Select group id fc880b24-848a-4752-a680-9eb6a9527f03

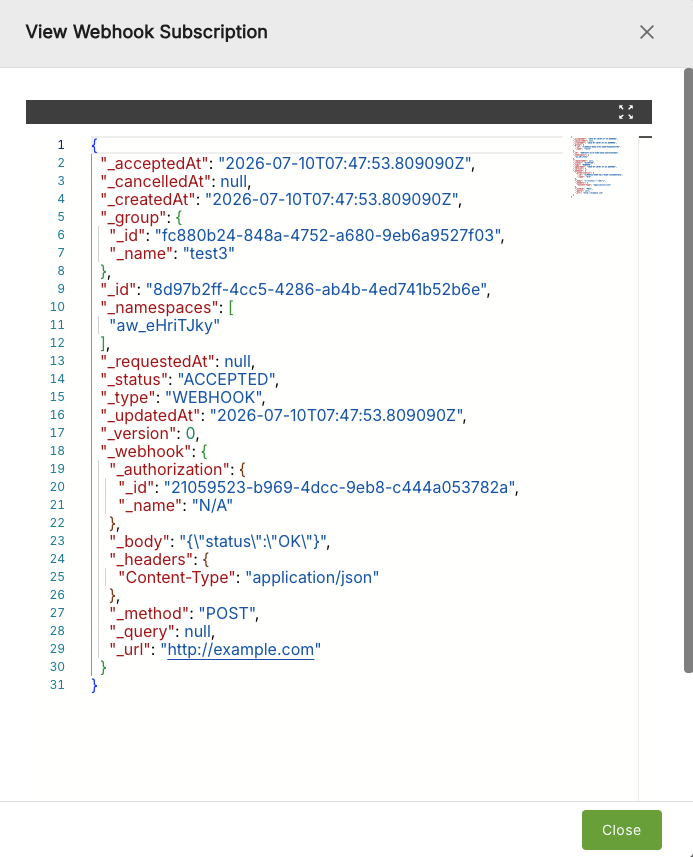point(328,235)
